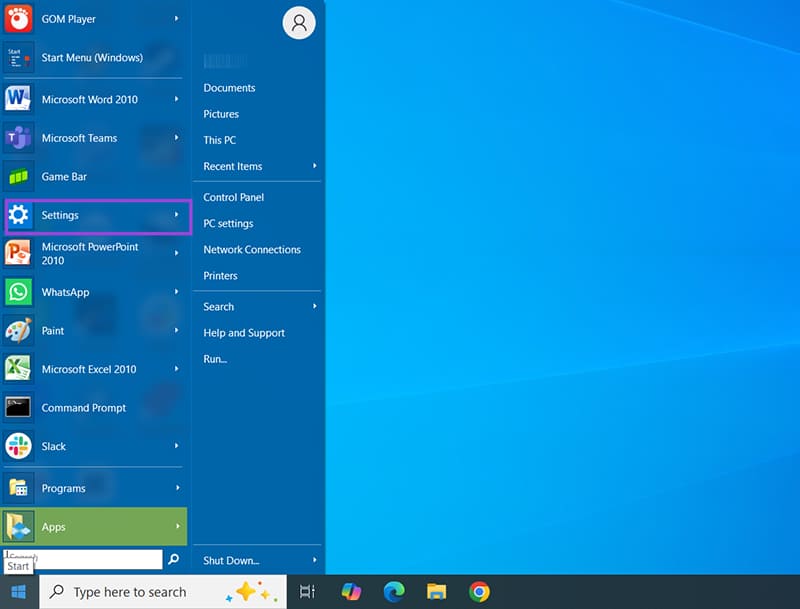The height and width of the screenshot is (609, 800).
Task: Click the Search text in right pane
Action: [218, 306]
